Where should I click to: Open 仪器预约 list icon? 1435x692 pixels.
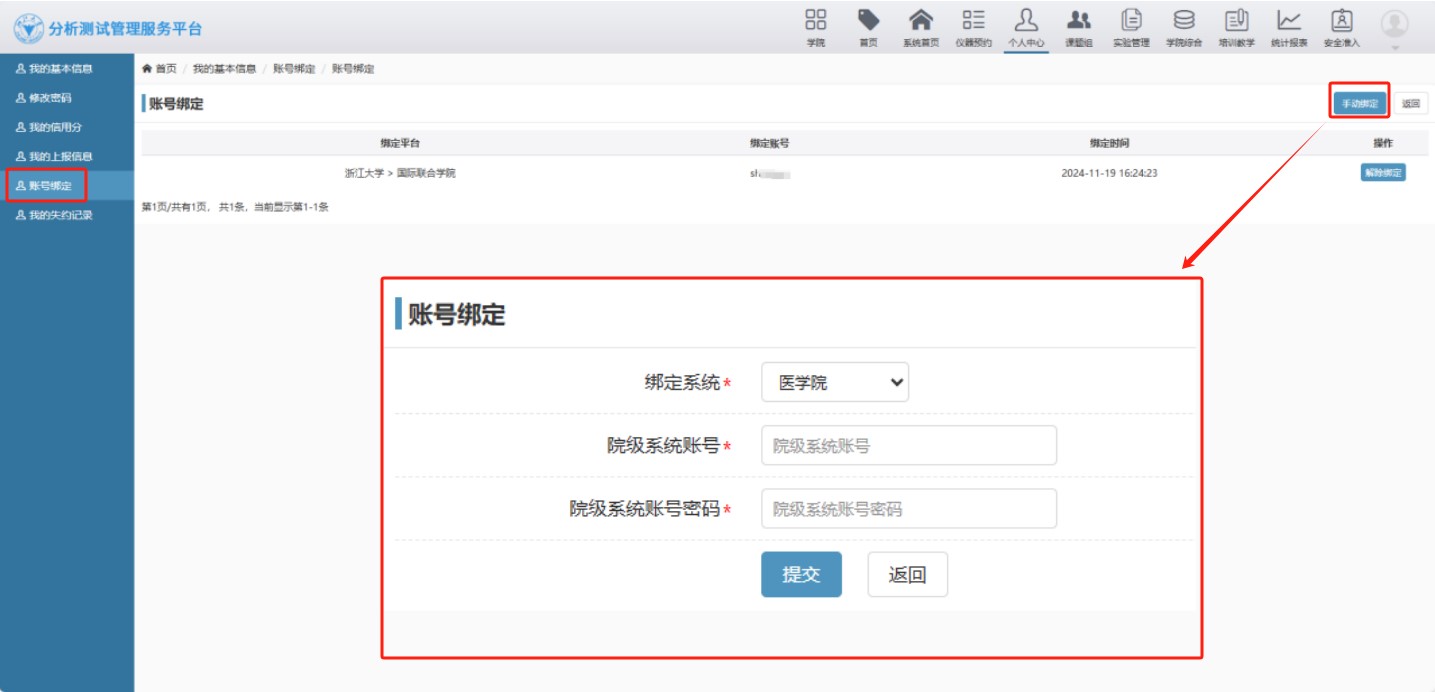click(973, 21)
